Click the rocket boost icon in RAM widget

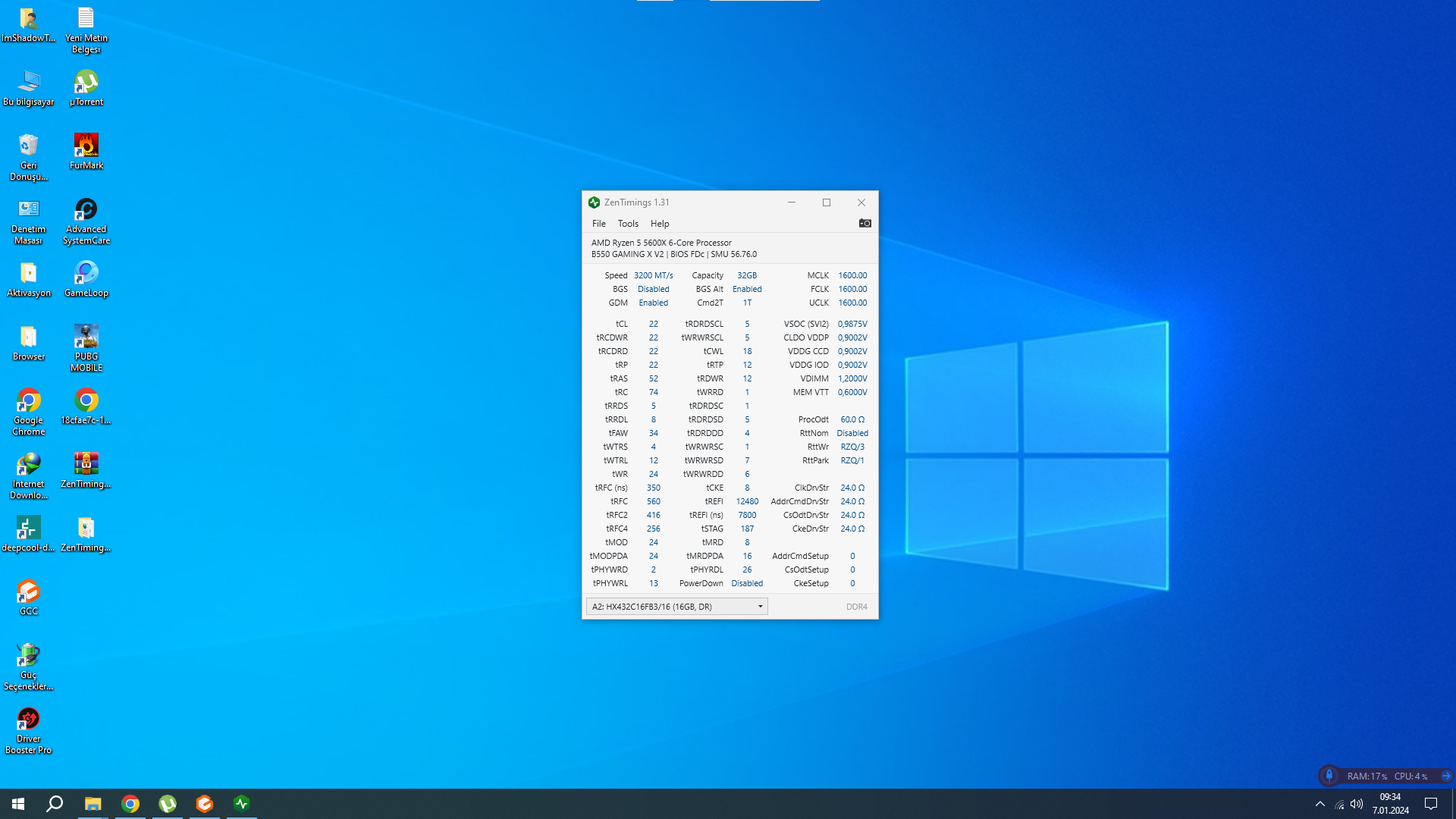[x=1329, y=776]
